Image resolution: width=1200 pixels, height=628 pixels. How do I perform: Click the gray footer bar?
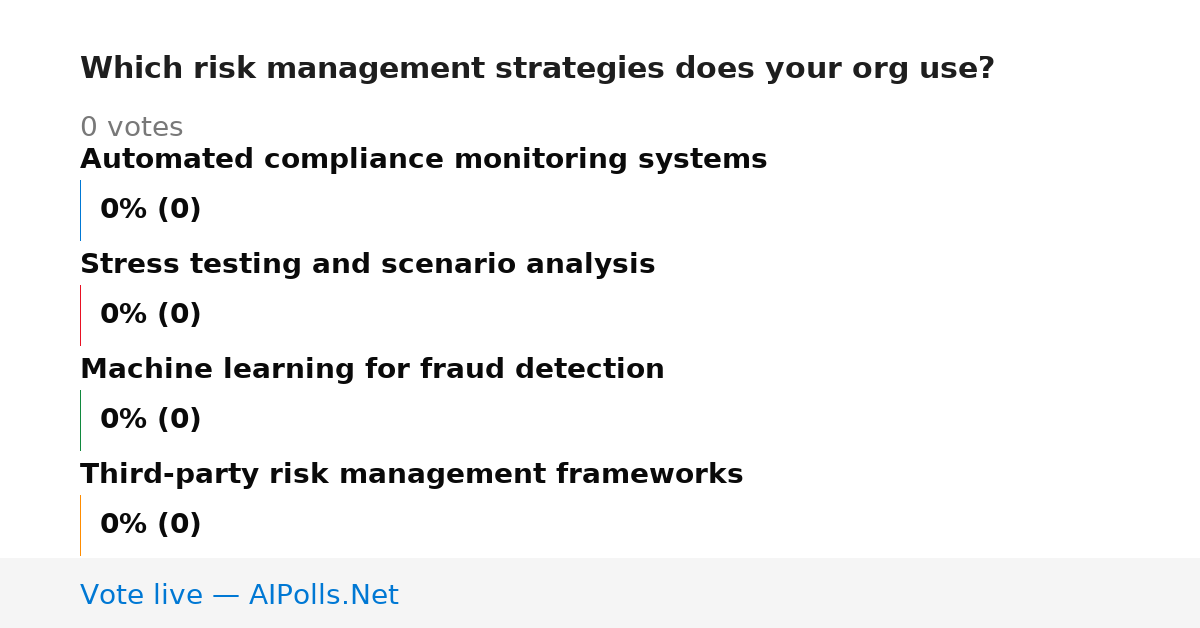click(x=600, y=593)
